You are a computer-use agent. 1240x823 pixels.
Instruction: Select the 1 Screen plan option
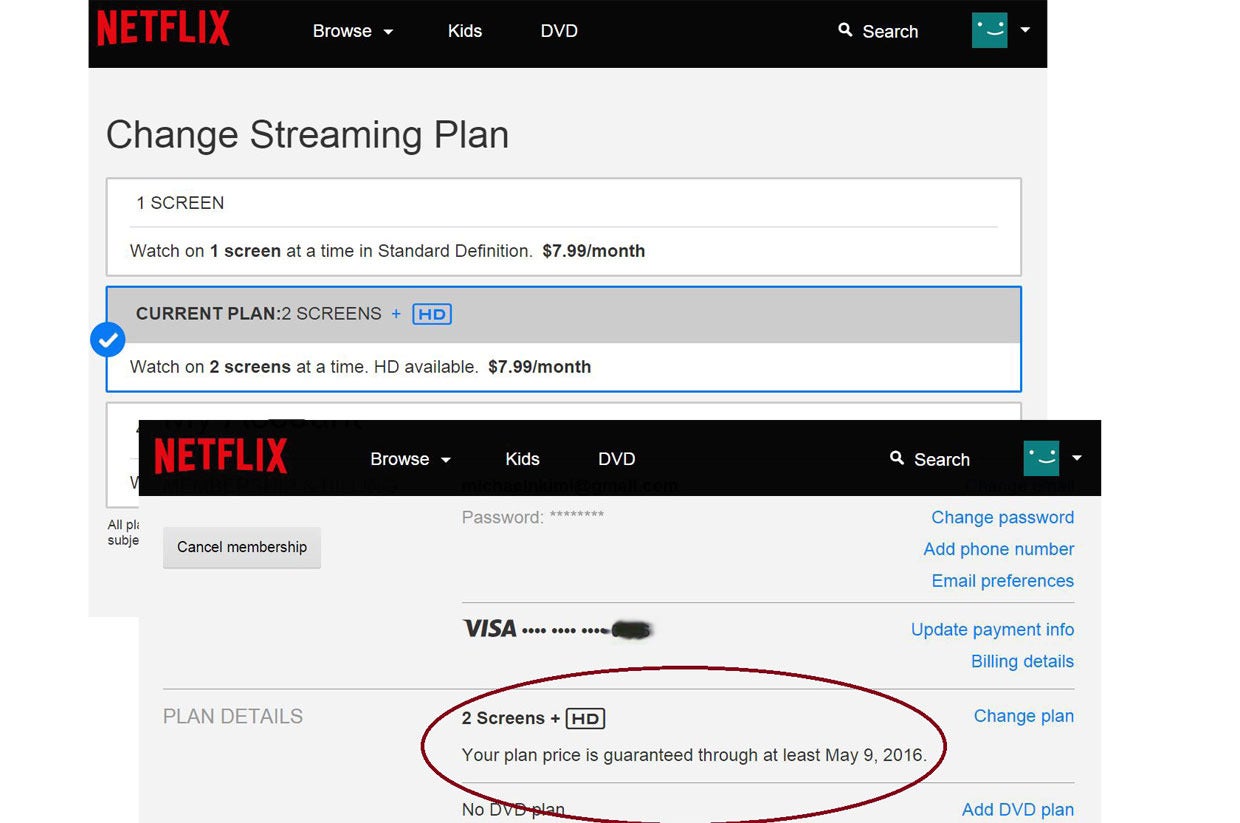(x=564, y=227)
